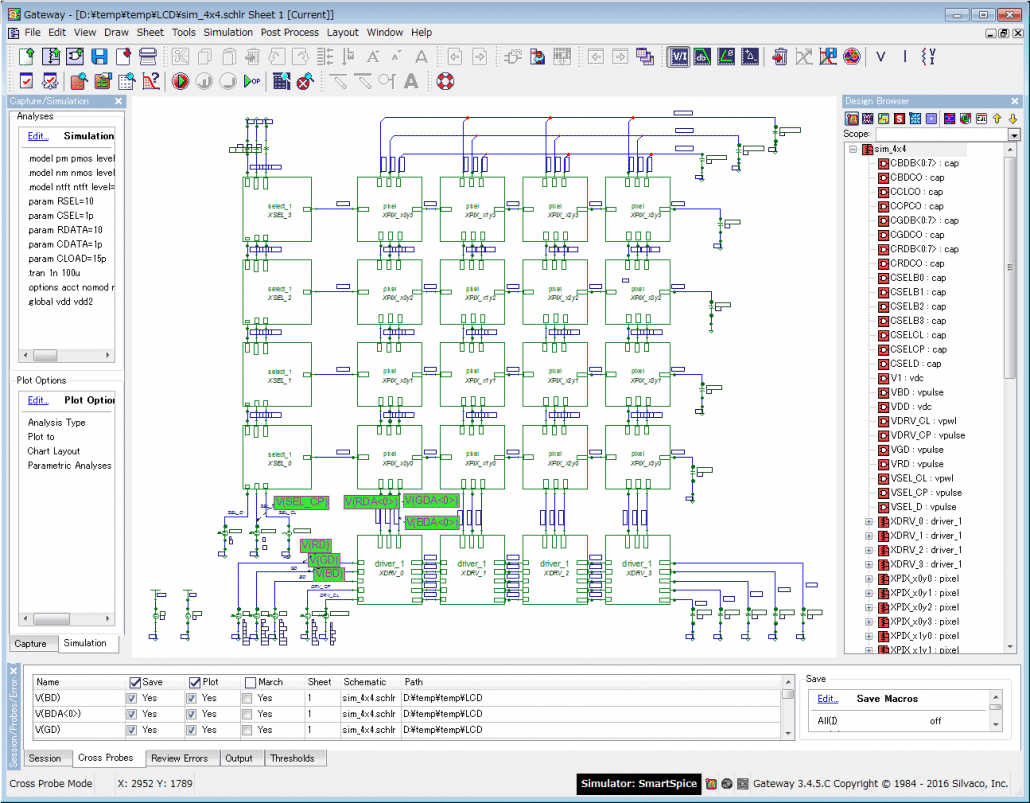Open the Simulation menu
Screen dimensions: 1030x803
(228, 32)
